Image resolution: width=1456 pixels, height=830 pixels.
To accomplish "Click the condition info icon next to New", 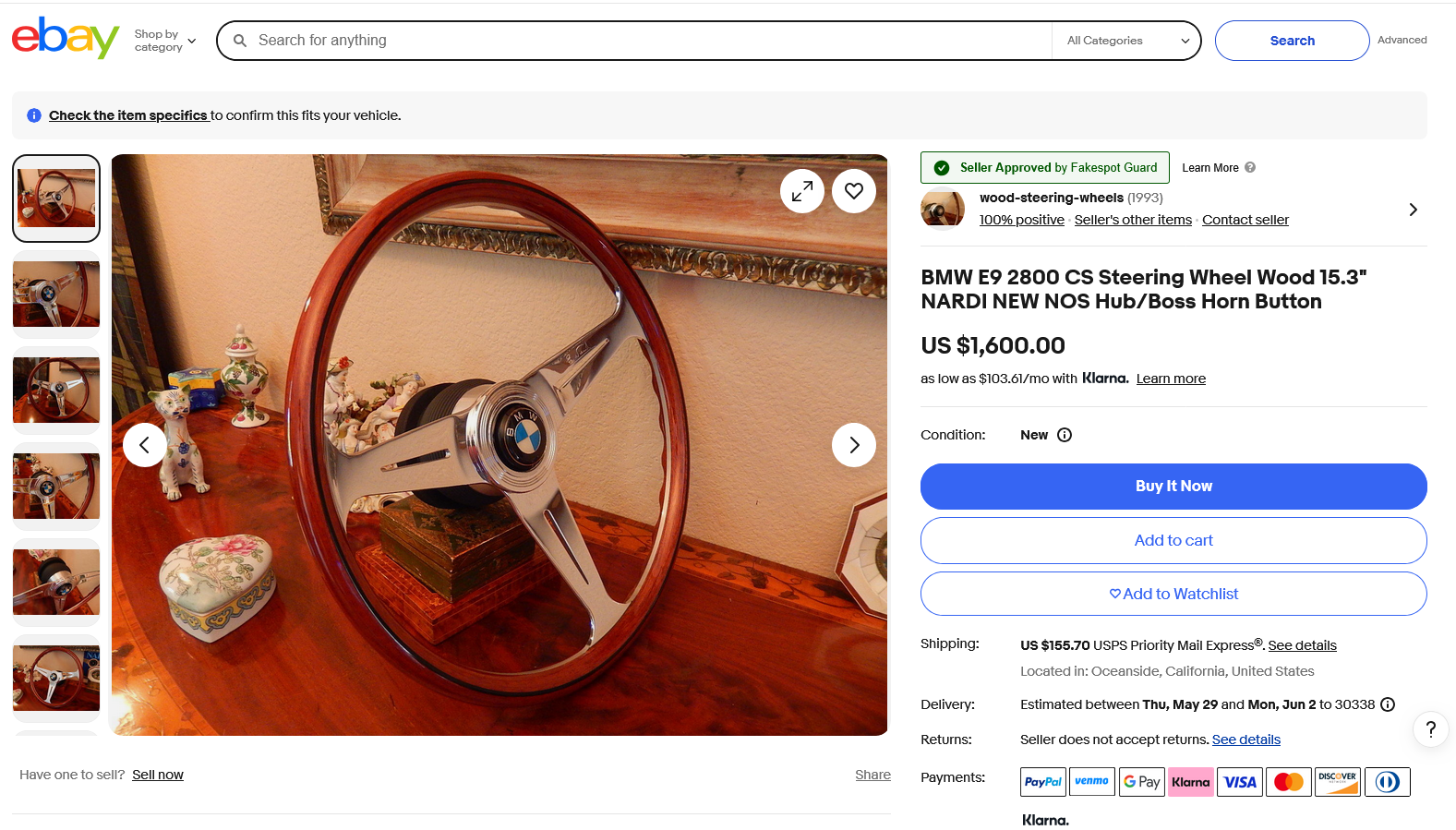I will click(x=1065, y=435).
